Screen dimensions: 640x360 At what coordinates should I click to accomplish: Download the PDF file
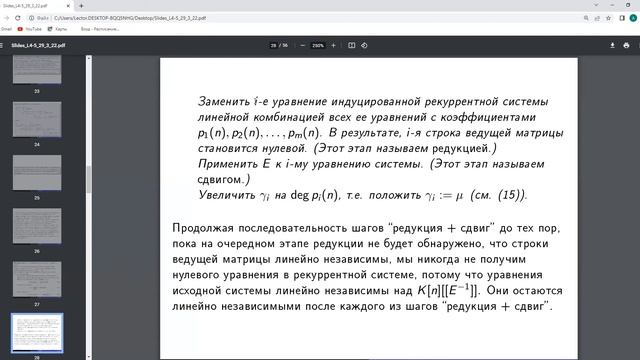point(612,45)
